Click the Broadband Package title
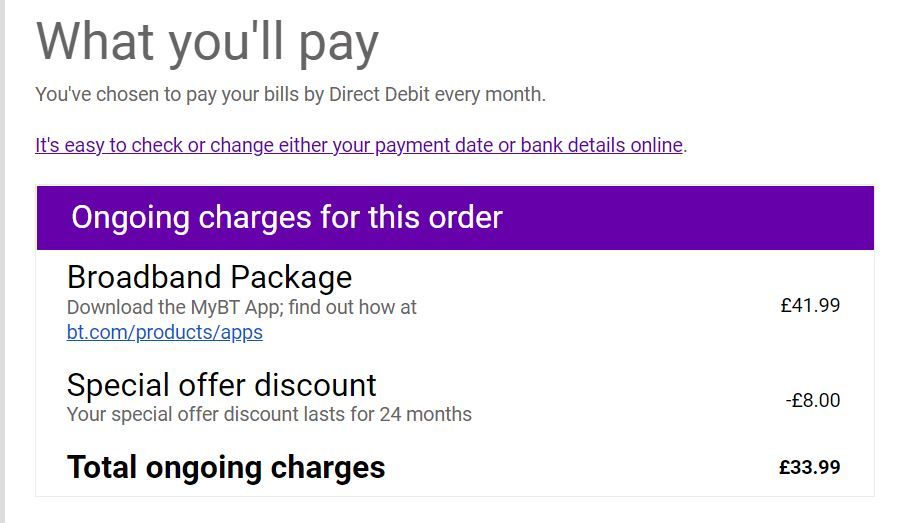Image resolution: width=898 pixels, height=523 pixels. coord(209,277)
